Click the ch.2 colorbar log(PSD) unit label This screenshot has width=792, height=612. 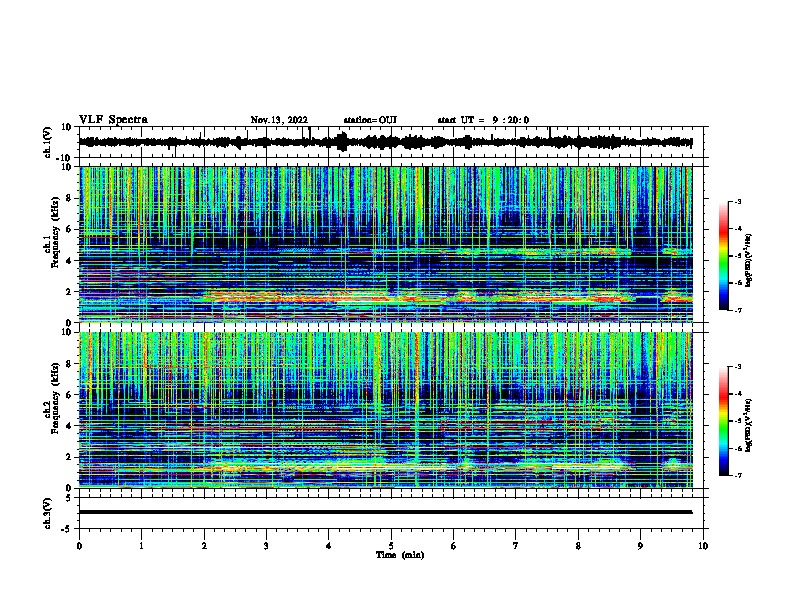pos(748,426)
